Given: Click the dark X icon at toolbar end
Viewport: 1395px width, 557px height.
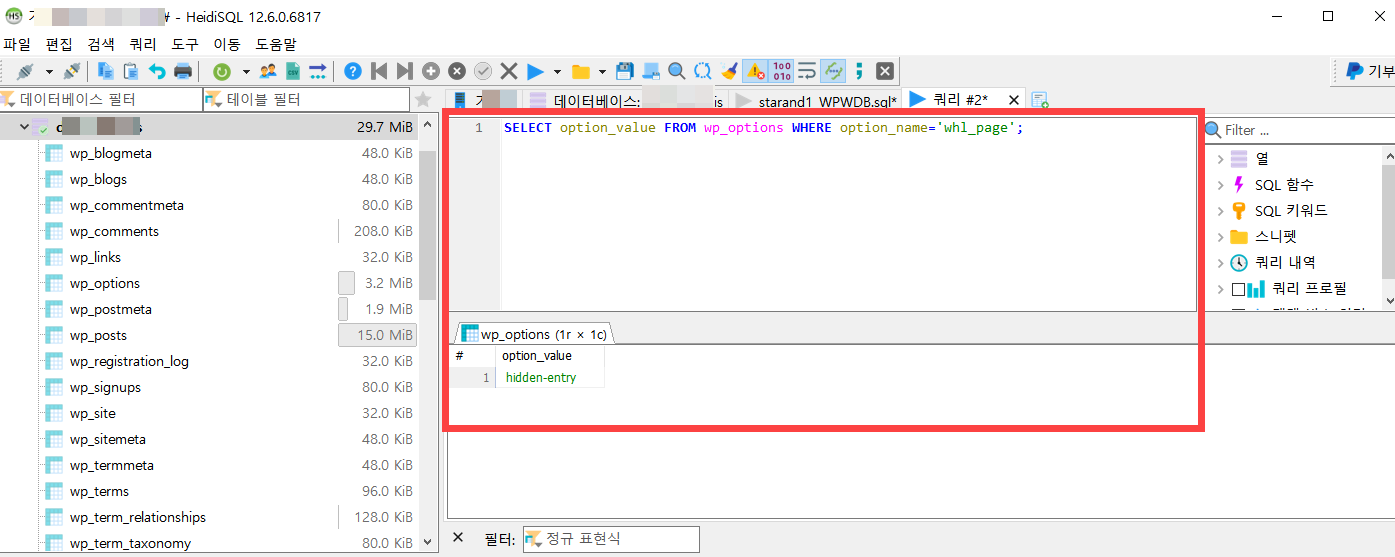Looking at the screenshot, I should coord(885,71).
